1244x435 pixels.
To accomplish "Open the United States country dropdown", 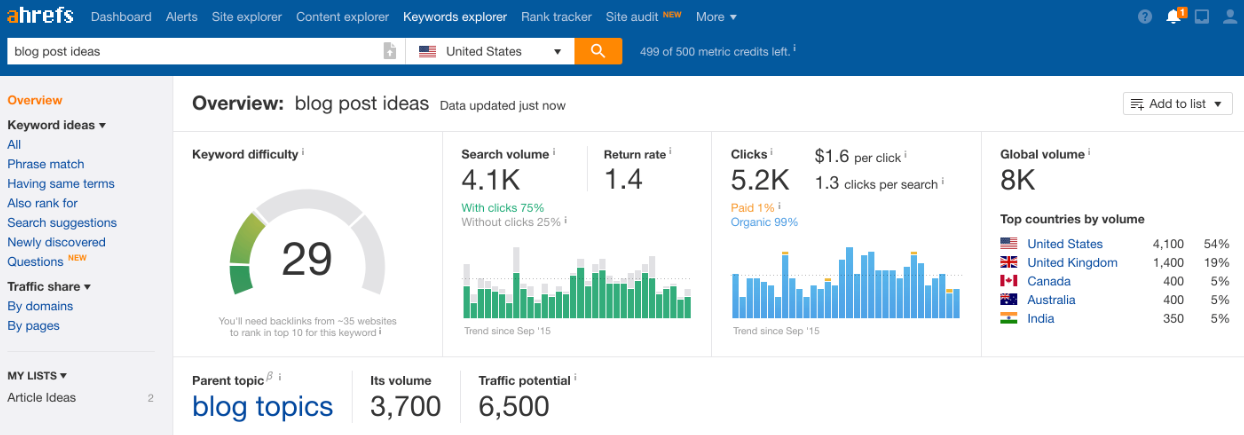I will tap(489, 51).
